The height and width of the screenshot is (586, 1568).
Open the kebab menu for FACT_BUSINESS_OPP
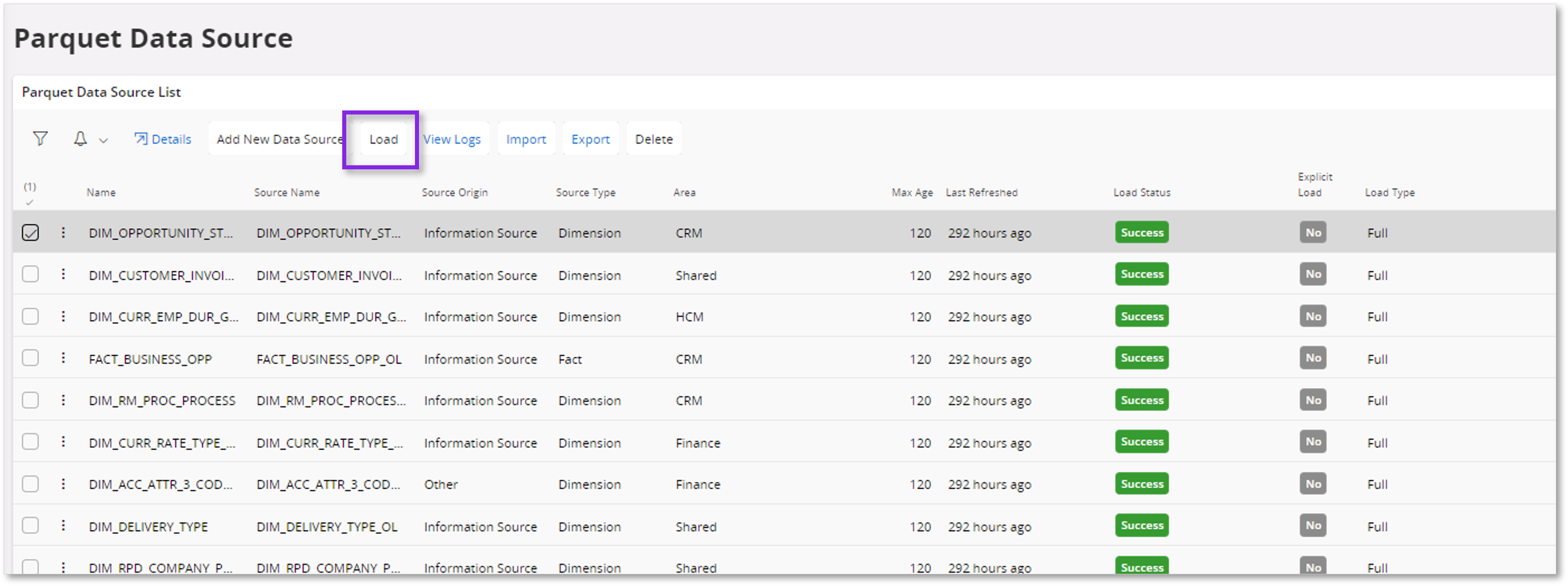(x=63, y=359)
